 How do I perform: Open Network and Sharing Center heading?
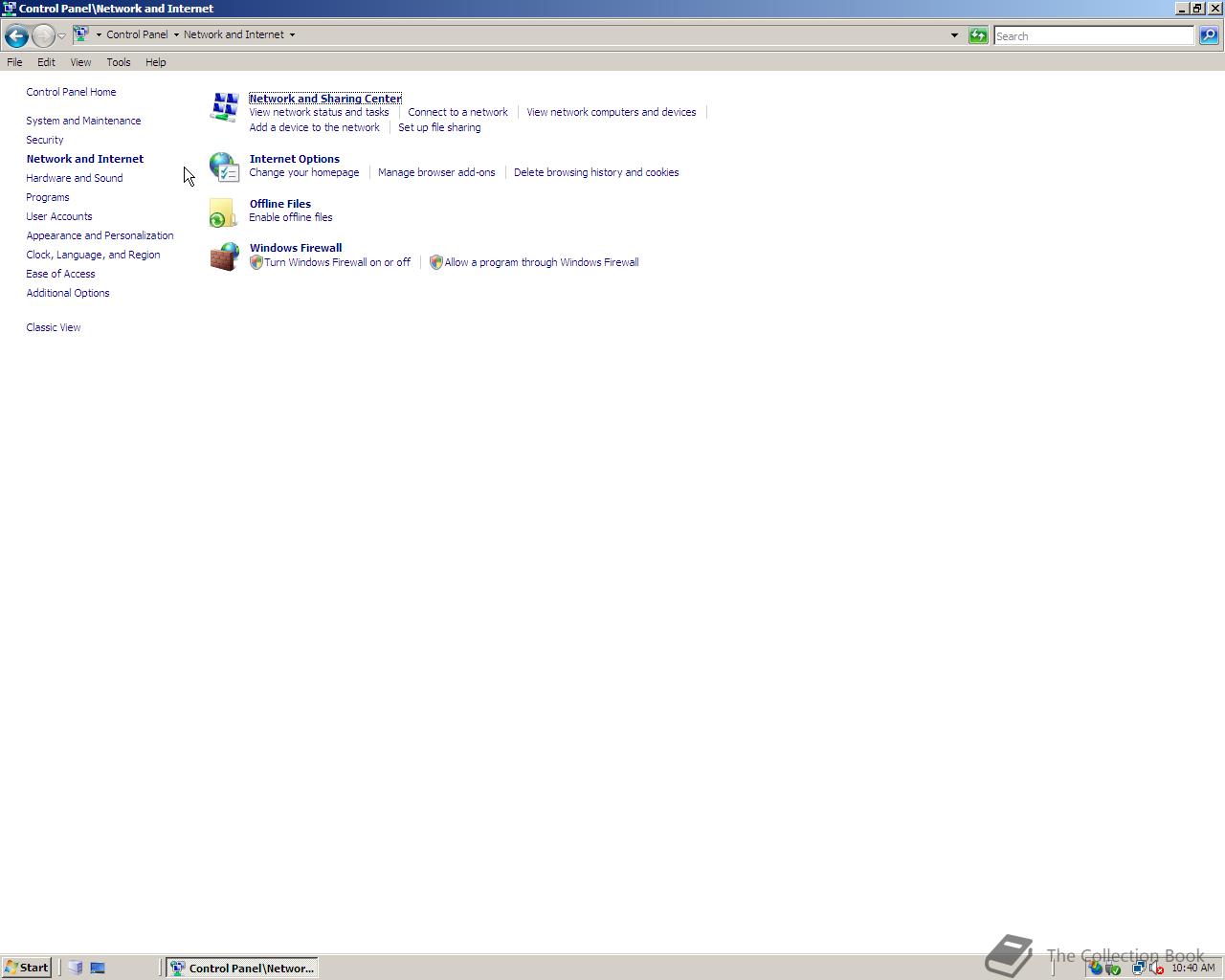325,99
